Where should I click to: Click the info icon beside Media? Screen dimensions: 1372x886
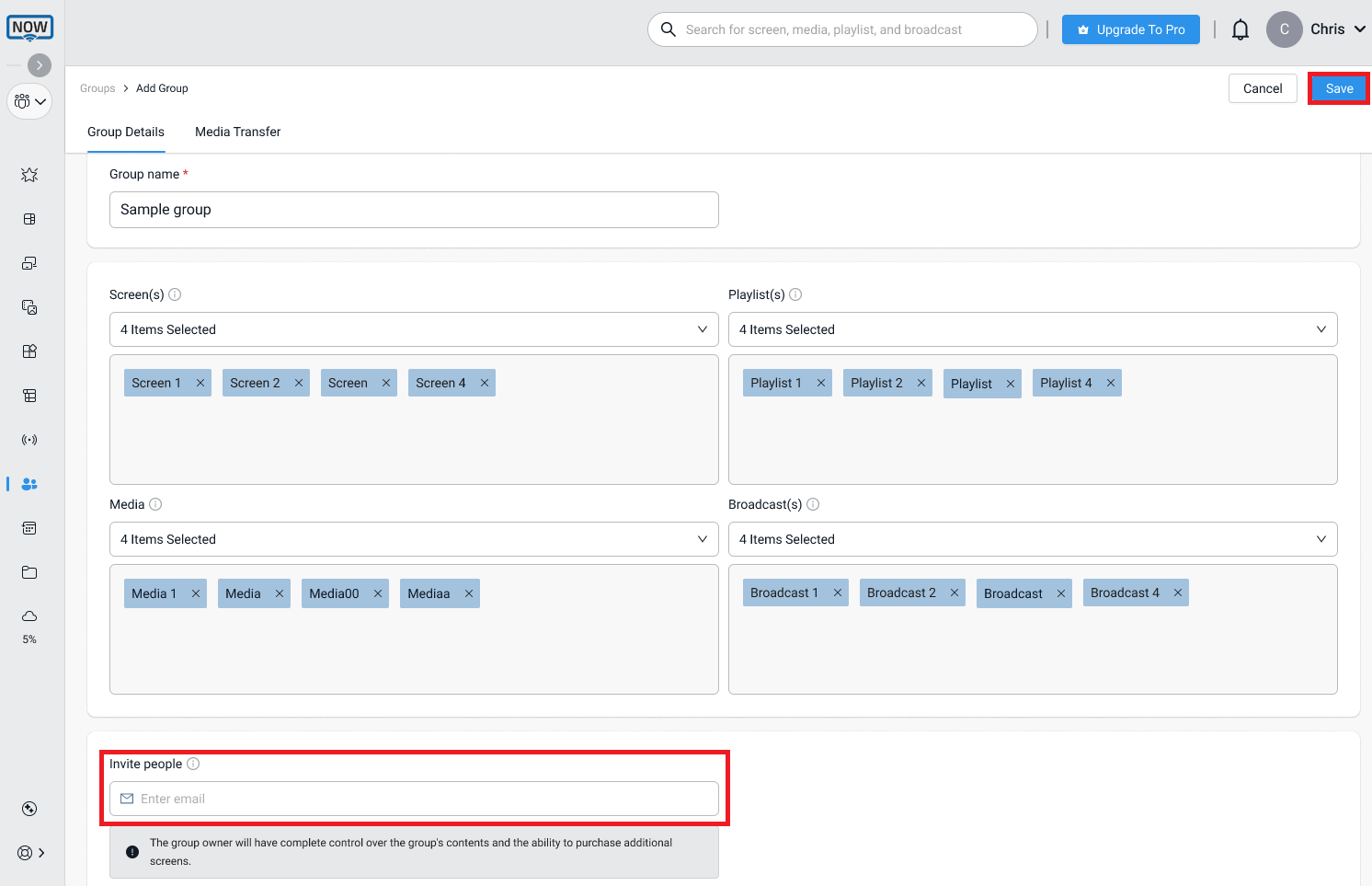click(155, 504)
